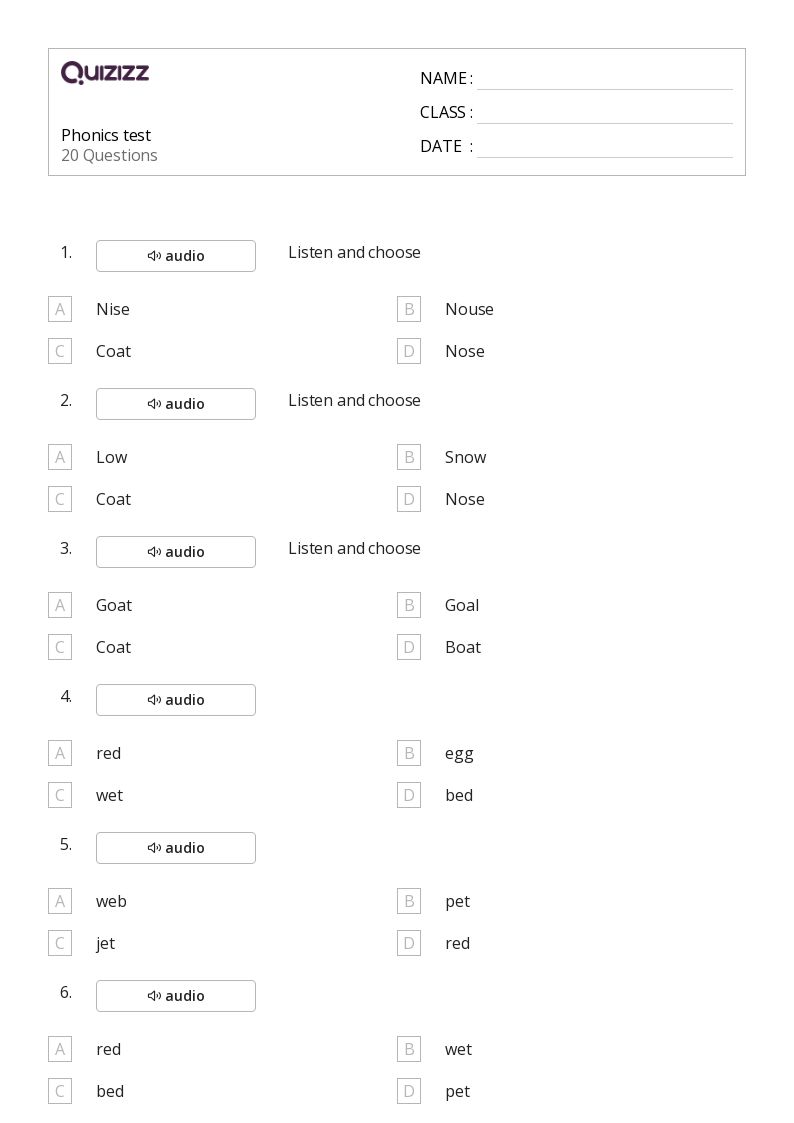Screen dimensions: 794x1123
Task: Click the DATE input line
Action: pos(605,146)
